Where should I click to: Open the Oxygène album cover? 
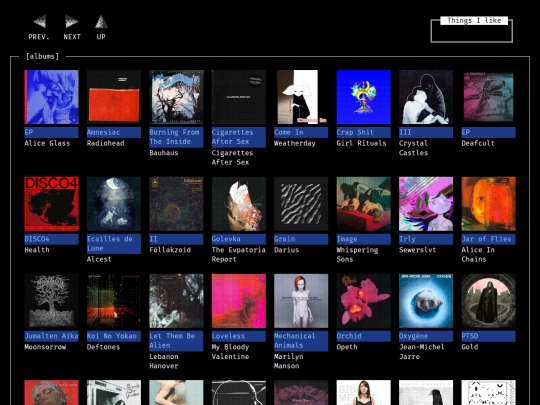pyautogui.click(x=426, y=301)
